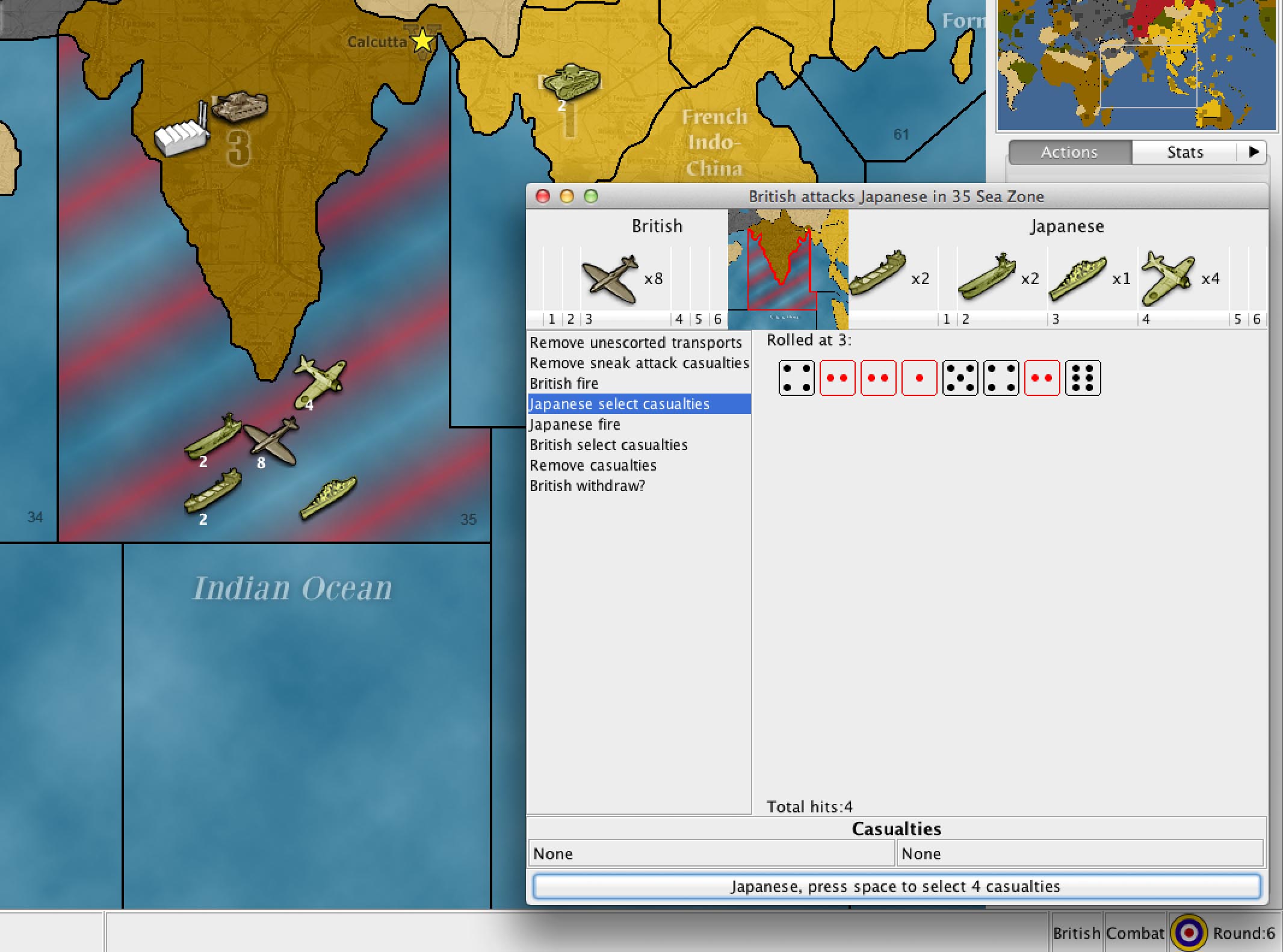Screen dimensions: 1283x952
Task: Click the minimap world overview
Action: (1136, 65)
